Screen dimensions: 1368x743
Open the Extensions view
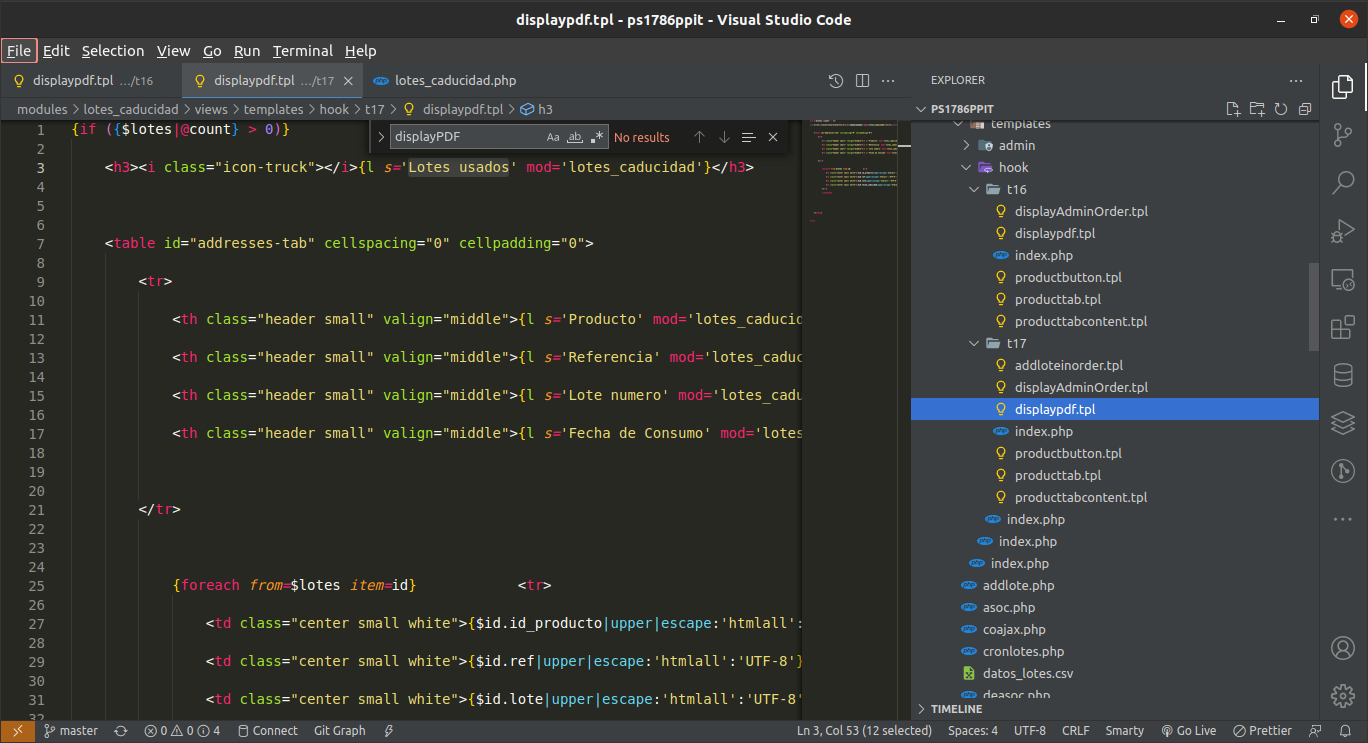[x=1342, y=327]
